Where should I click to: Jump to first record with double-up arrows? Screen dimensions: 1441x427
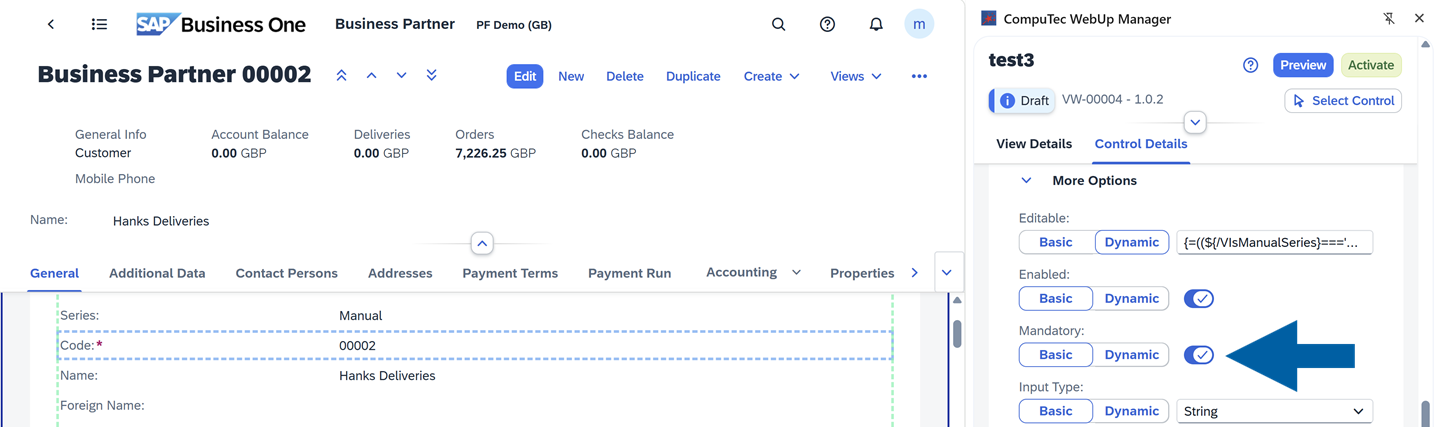(341, 76)
